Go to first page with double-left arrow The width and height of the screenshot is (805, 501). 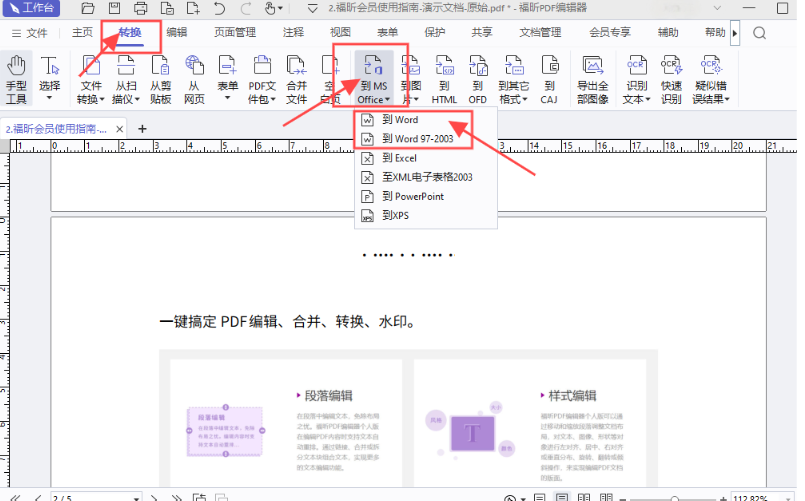(x=15, y=497)
